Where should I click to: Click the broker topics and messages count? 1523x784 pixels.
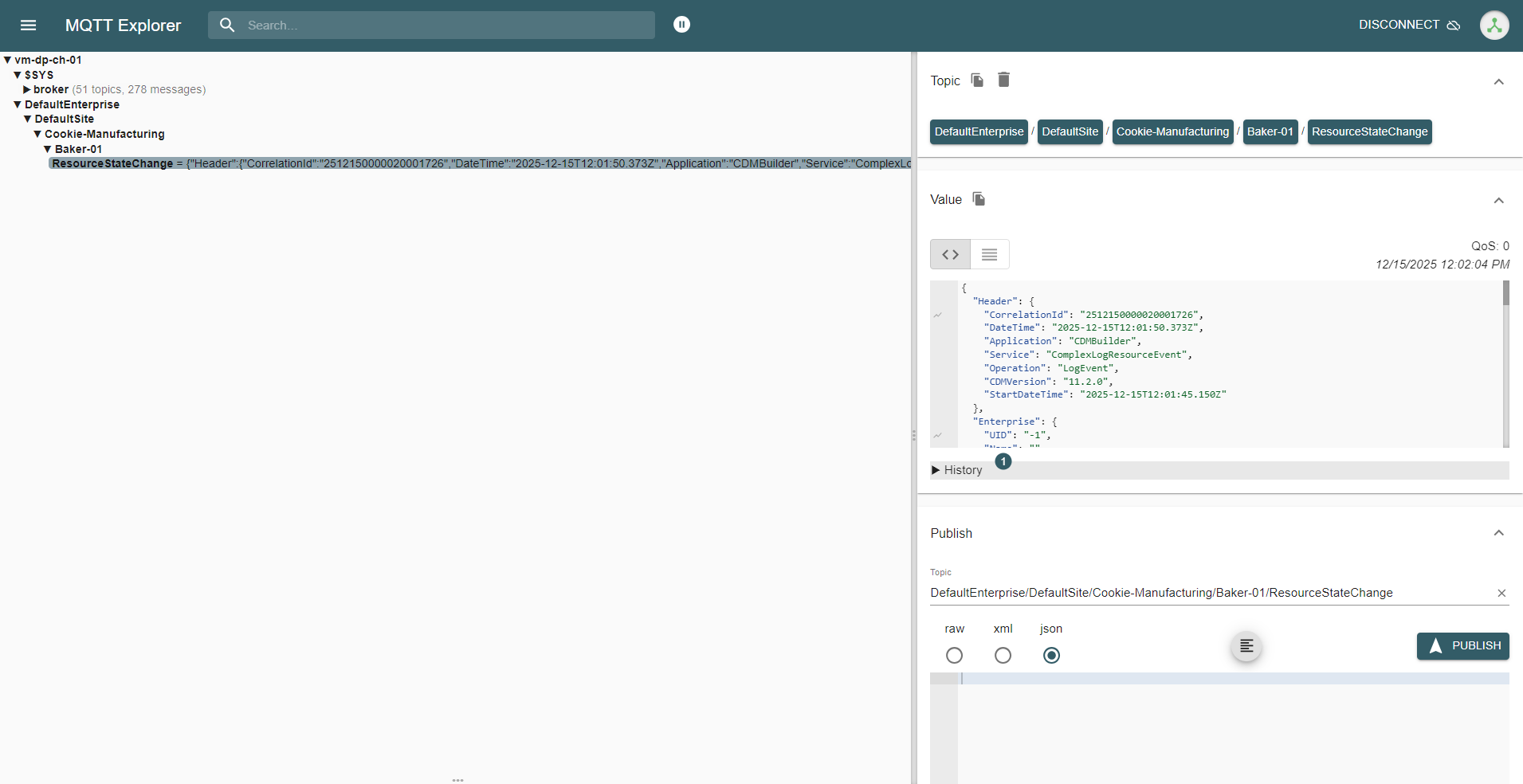[139, 89]
